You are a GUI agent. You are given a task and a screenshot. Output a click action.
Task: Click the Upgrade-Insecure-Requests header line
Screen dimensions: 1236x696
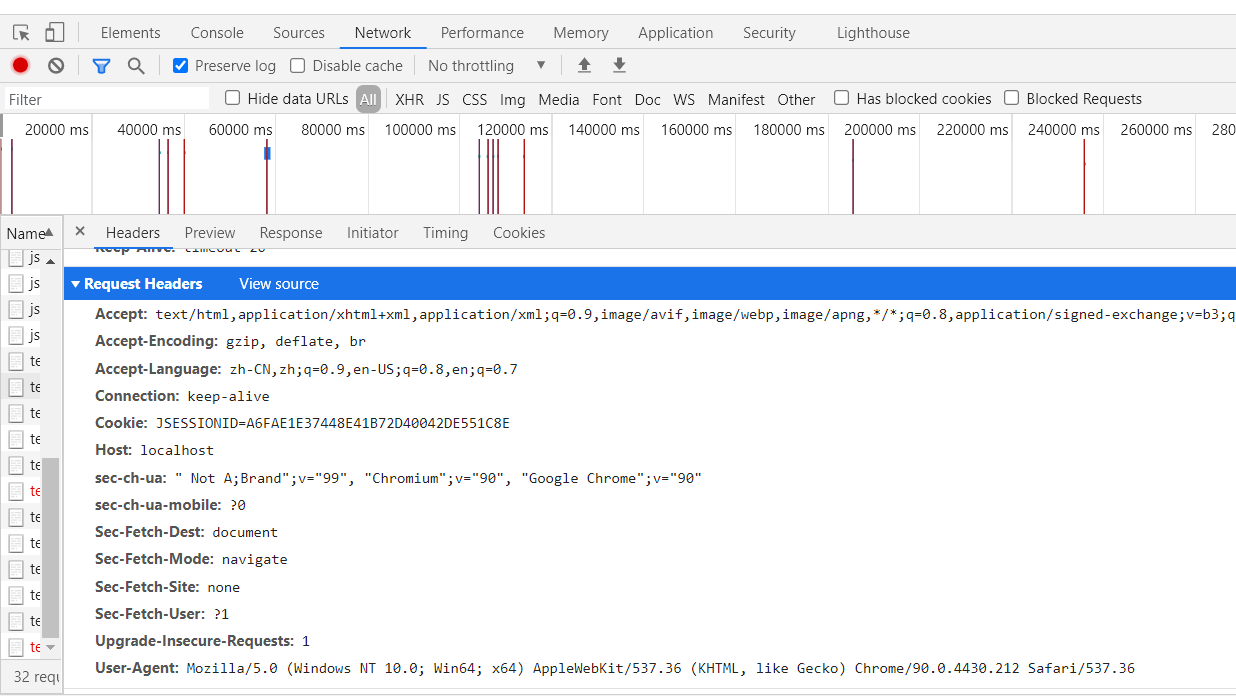[x=202, y=641]
